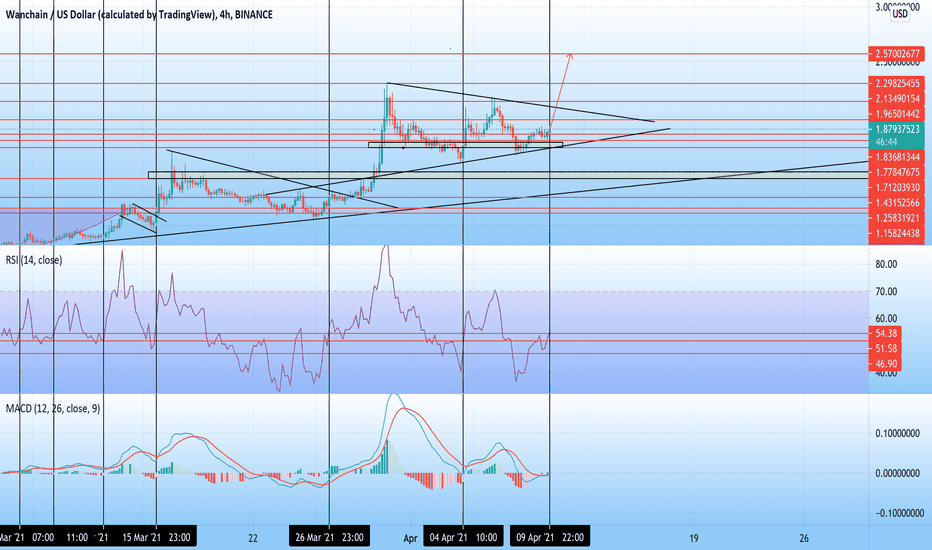Open the USD currency selector

900,13
